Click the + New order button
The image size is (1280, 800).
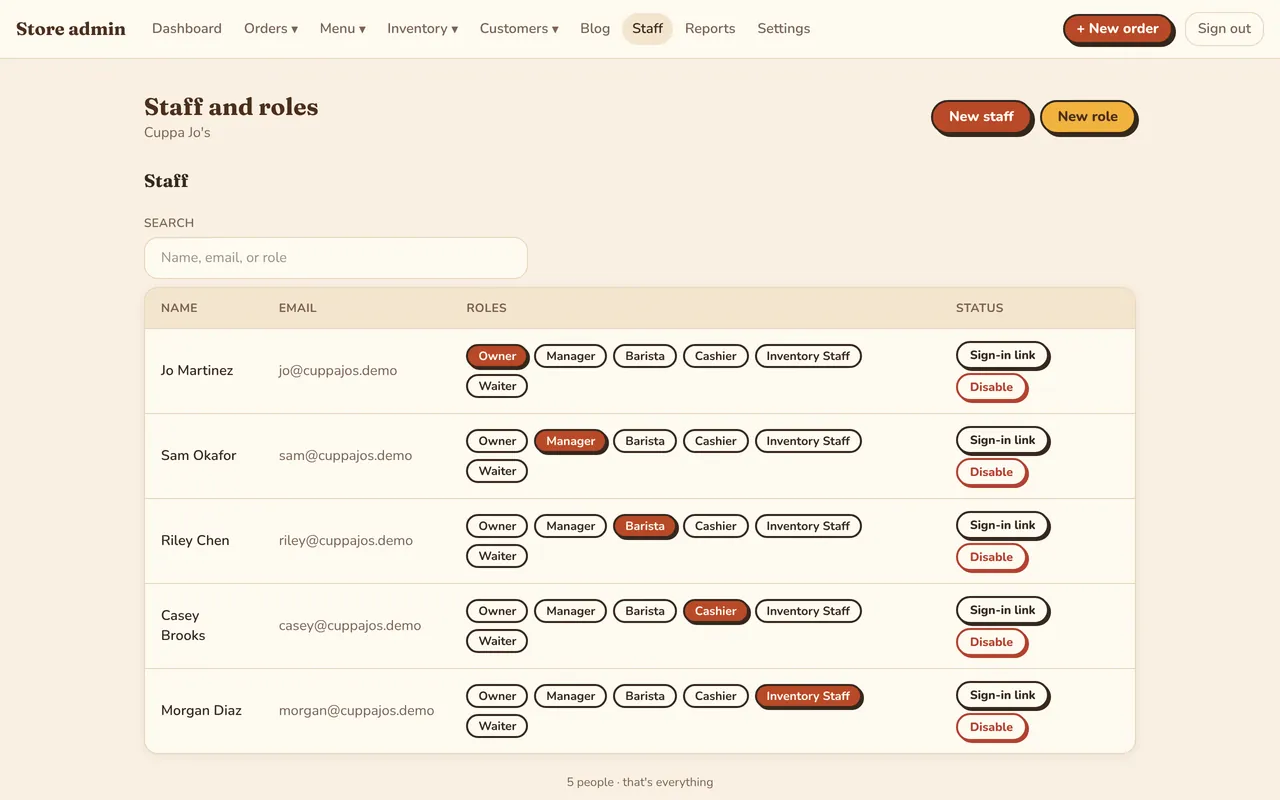(x=1118, y=29)
